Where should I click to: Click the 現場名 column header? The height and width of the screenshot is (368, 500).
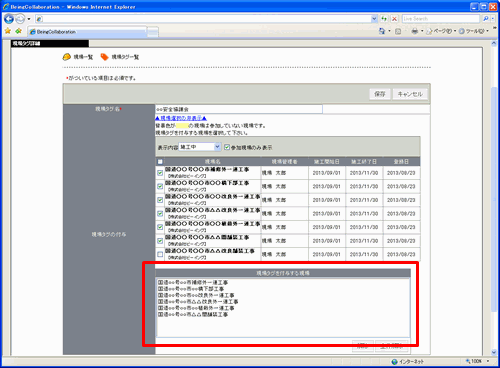(x=213, y=161)
